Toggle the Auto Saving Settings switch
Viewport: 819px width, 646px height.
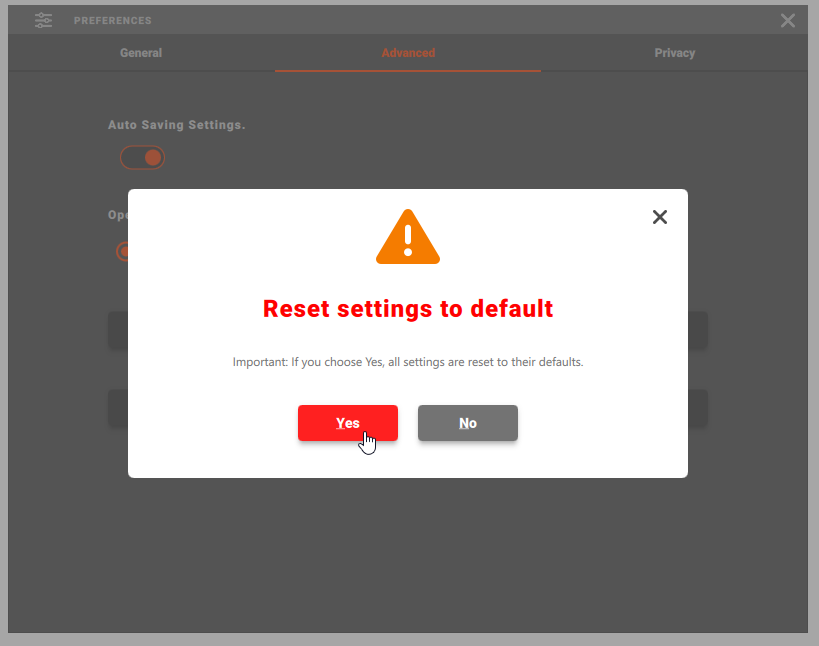[142, 158]
